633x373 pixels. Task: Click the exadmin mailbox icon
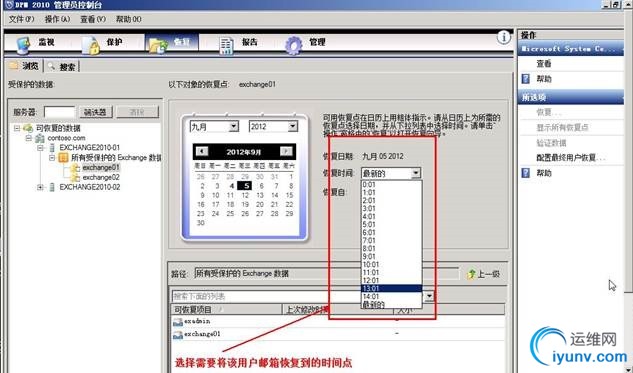(x=178, y=322)
